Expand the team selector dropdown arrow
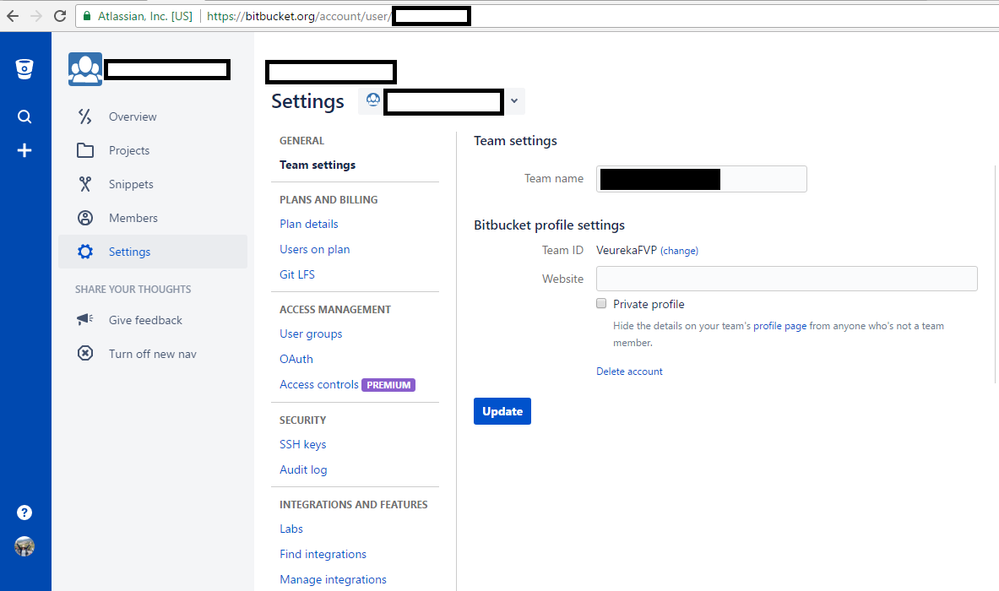Image resolution: width=999 pixels, height=591 pixels. coord(514,101)
